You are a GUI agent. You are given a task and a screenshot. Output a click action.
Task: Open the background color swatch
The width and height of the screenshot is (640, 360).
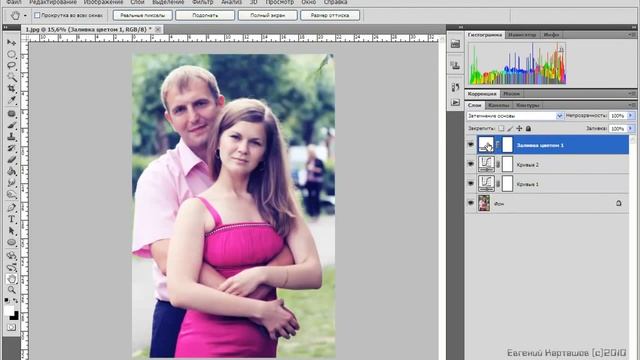(15, 316)
